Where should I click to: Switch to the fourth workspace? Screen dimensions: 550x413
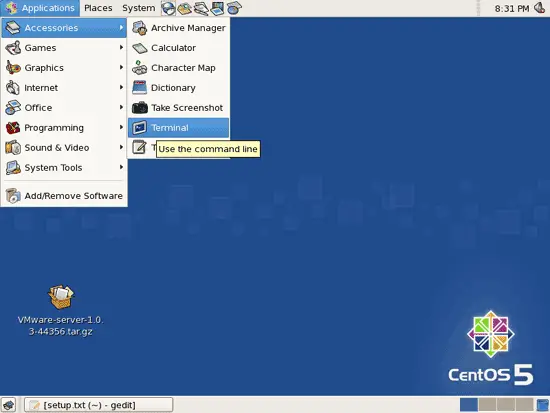pyautogui.click(x=524, y=405)
